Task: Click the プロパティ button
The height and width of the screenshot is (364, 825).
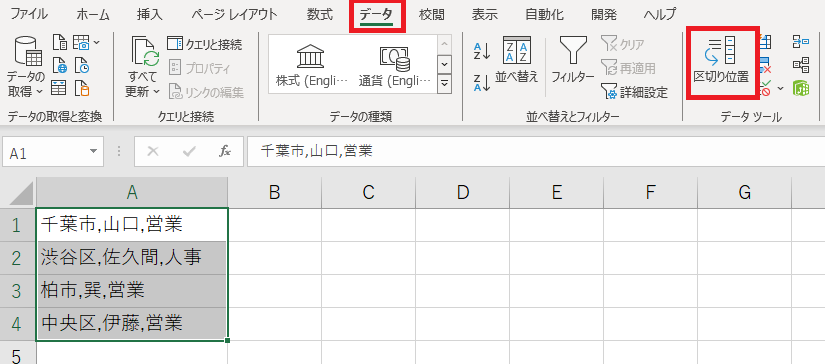Action: [x=199, y=68]
